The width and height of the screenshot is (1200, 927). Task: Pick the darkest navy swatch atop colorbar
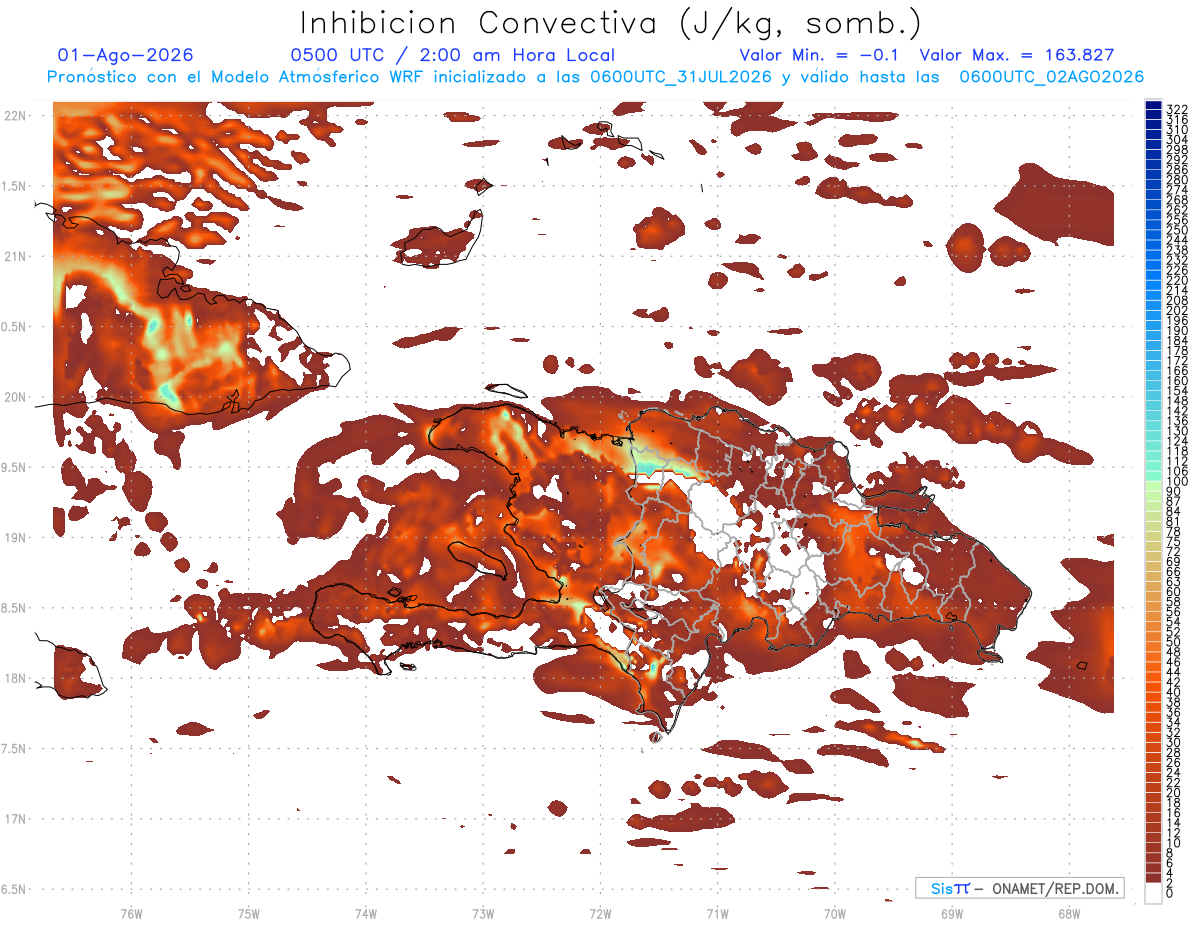[1155, 104]
